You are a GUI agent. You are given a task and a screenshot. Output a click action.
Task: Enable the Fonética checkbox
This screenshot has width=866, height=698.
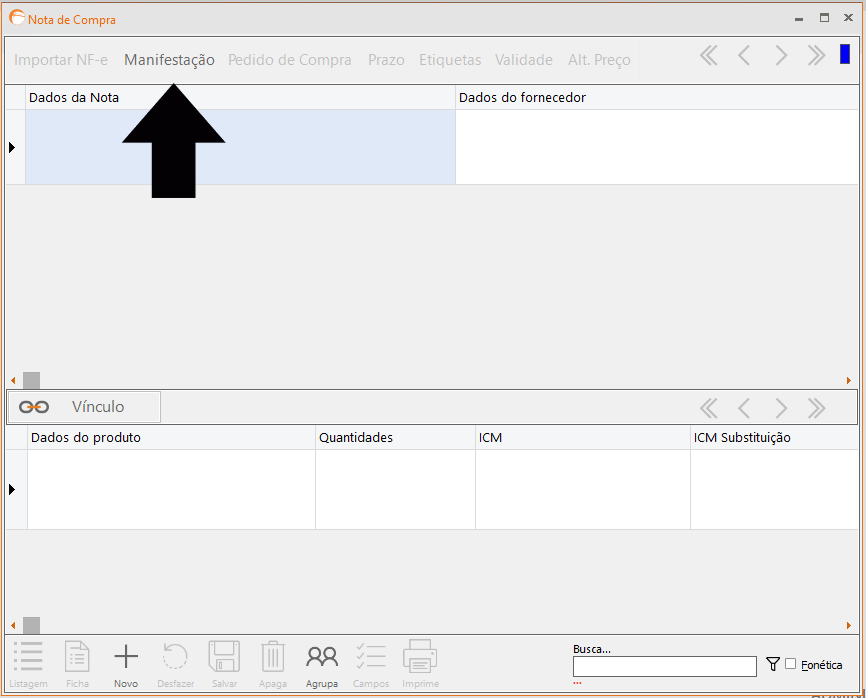(x=790, y=664)
